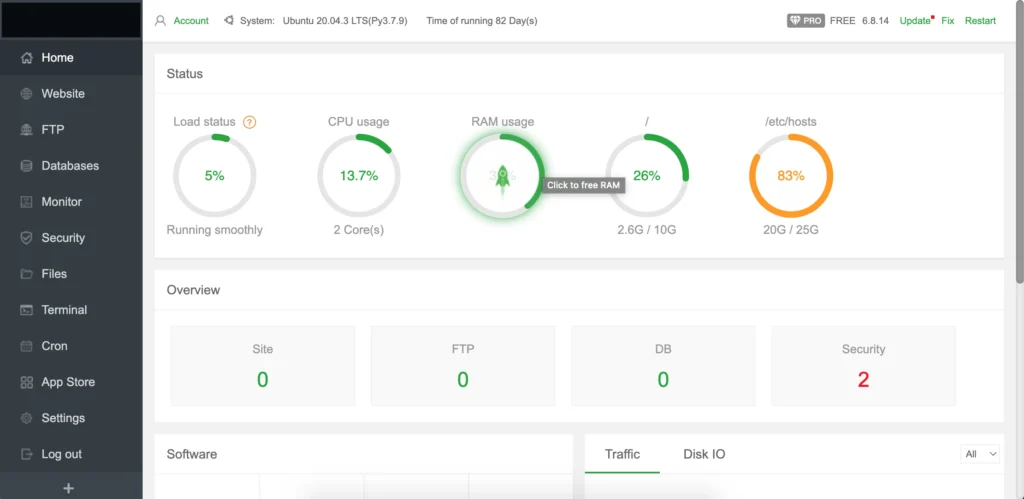Click the PRO diamond badge
1024x499 pixels.
point(806,20)
